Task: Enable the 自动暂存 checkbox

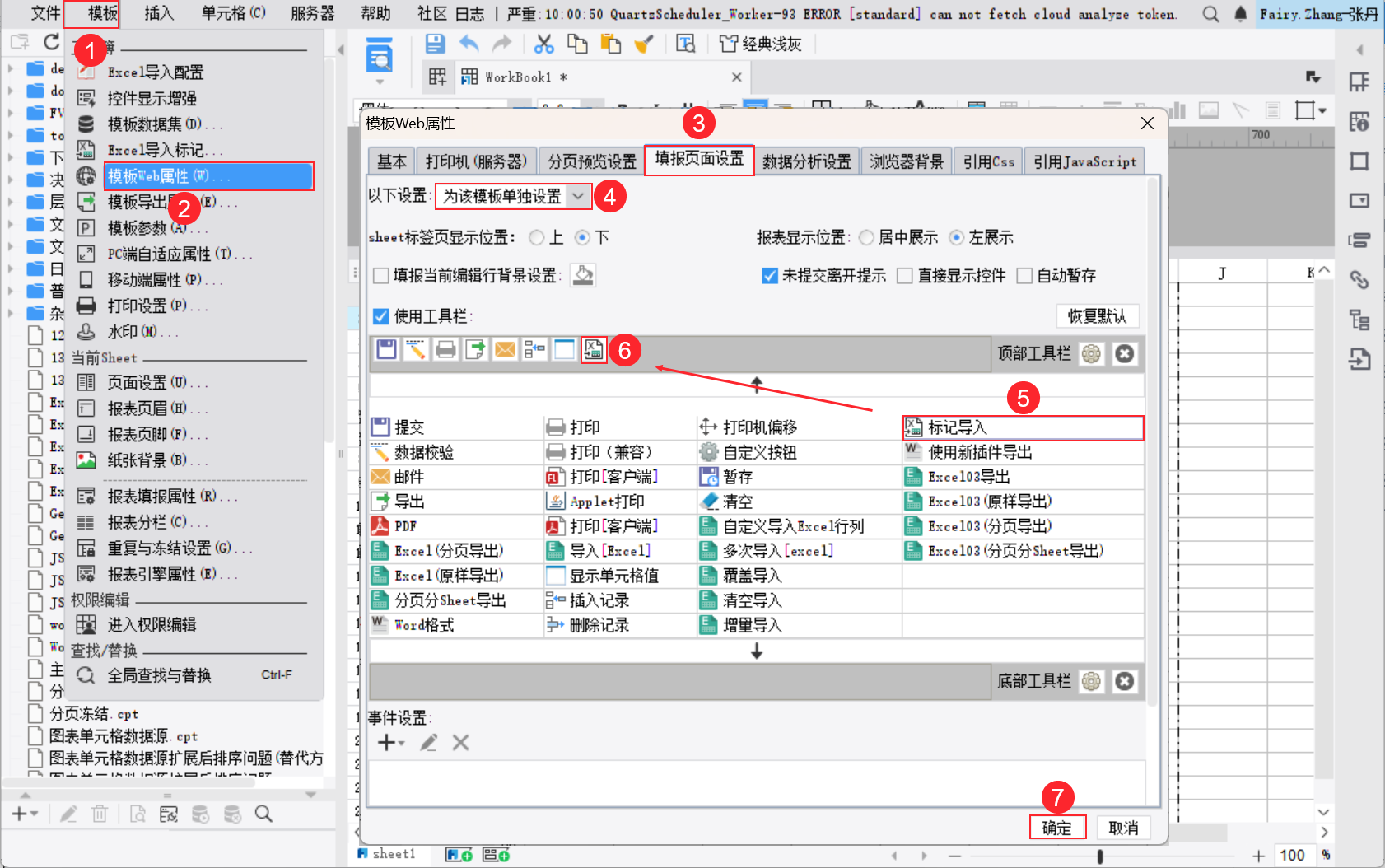Action: tap(1024, 276)
